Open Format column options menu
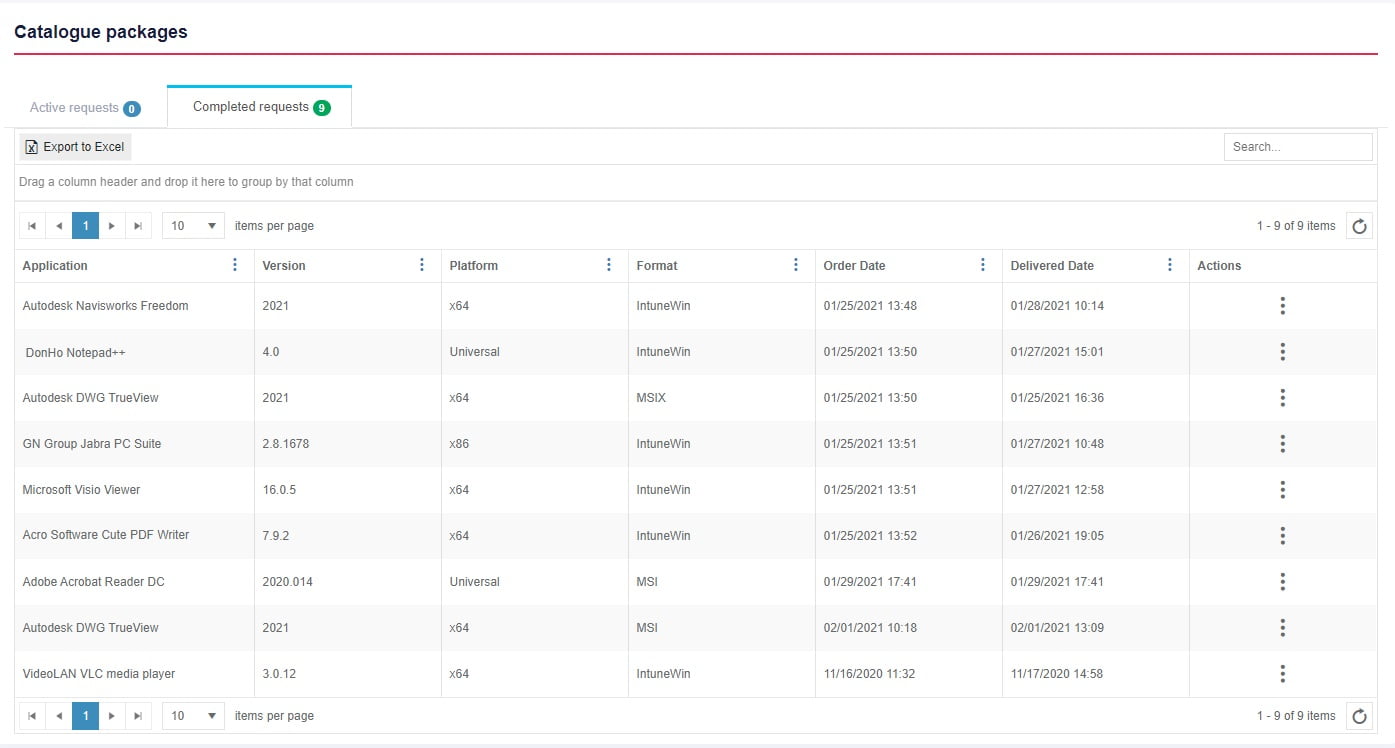This screenshot has height=748, width=1395. [x=796, y=265]
